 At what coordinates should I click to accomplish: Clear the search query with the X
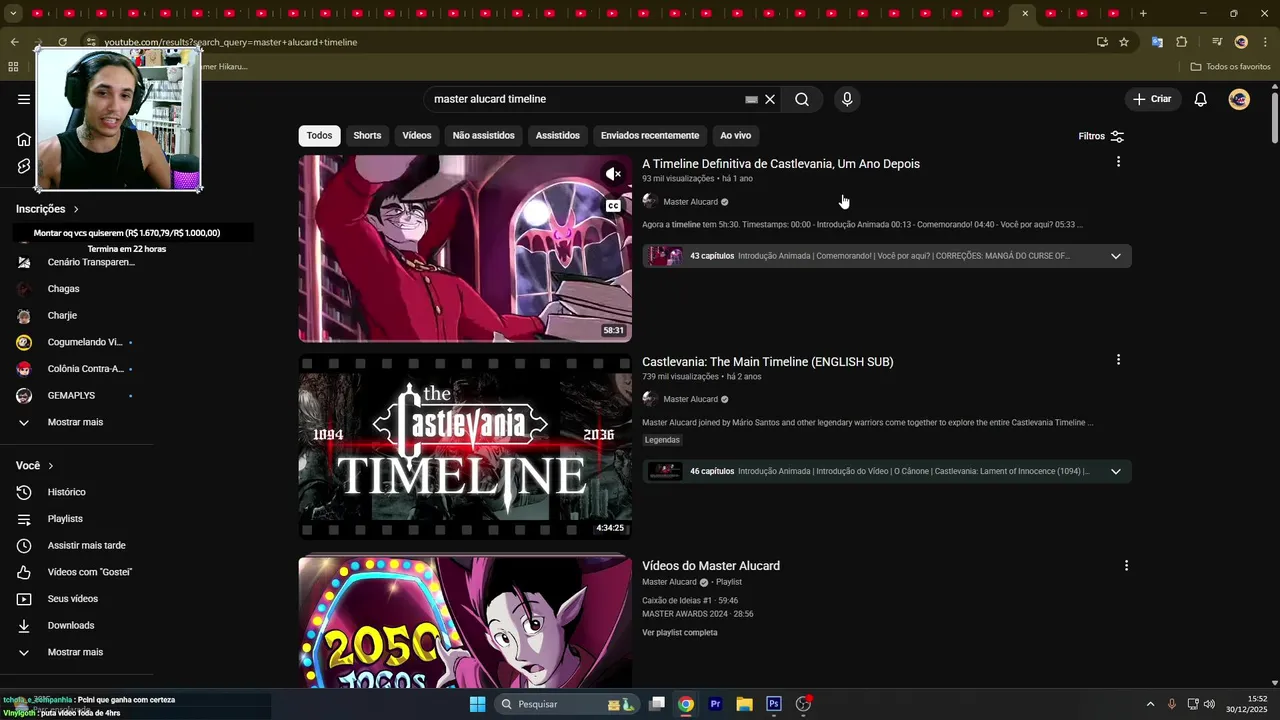770,99
